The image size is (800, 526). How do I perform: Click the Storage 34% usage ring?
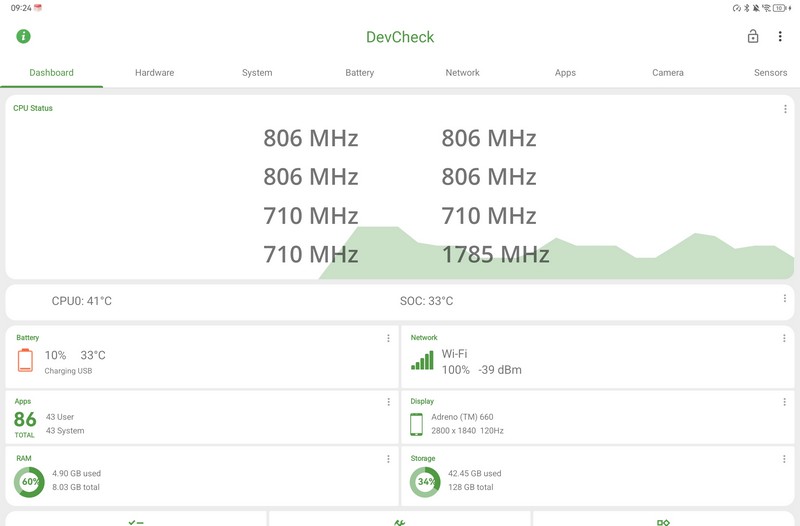click(x=425, y=482)
